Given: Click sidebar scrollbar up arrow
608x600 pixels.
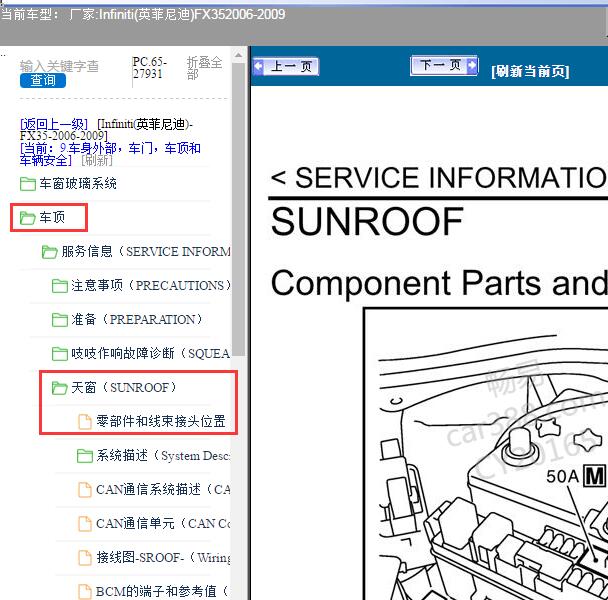Looking at the screenshot, I should click(x=238, y=55).
